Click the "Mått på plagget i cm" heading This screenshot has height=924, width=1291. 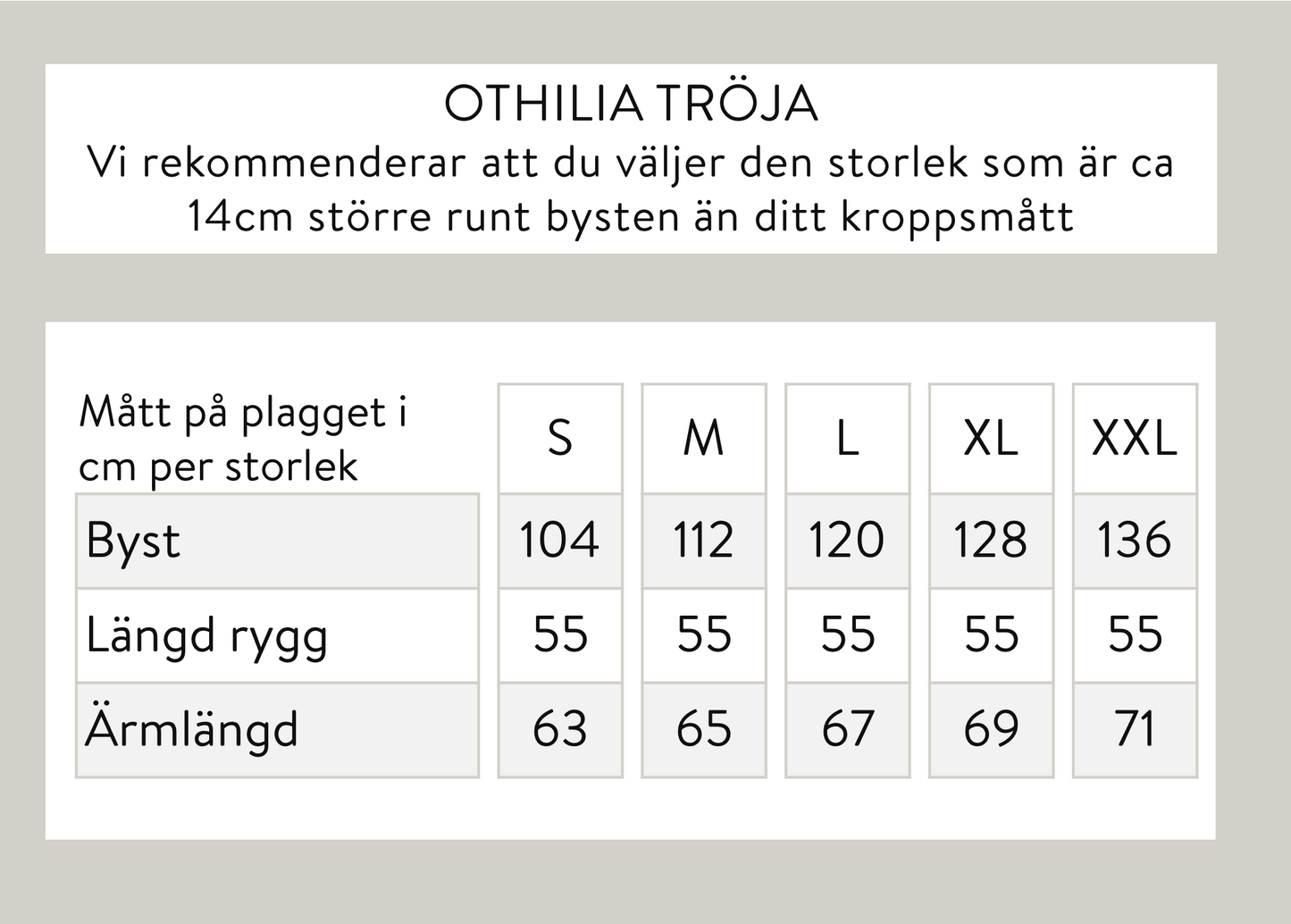(243, 439)
